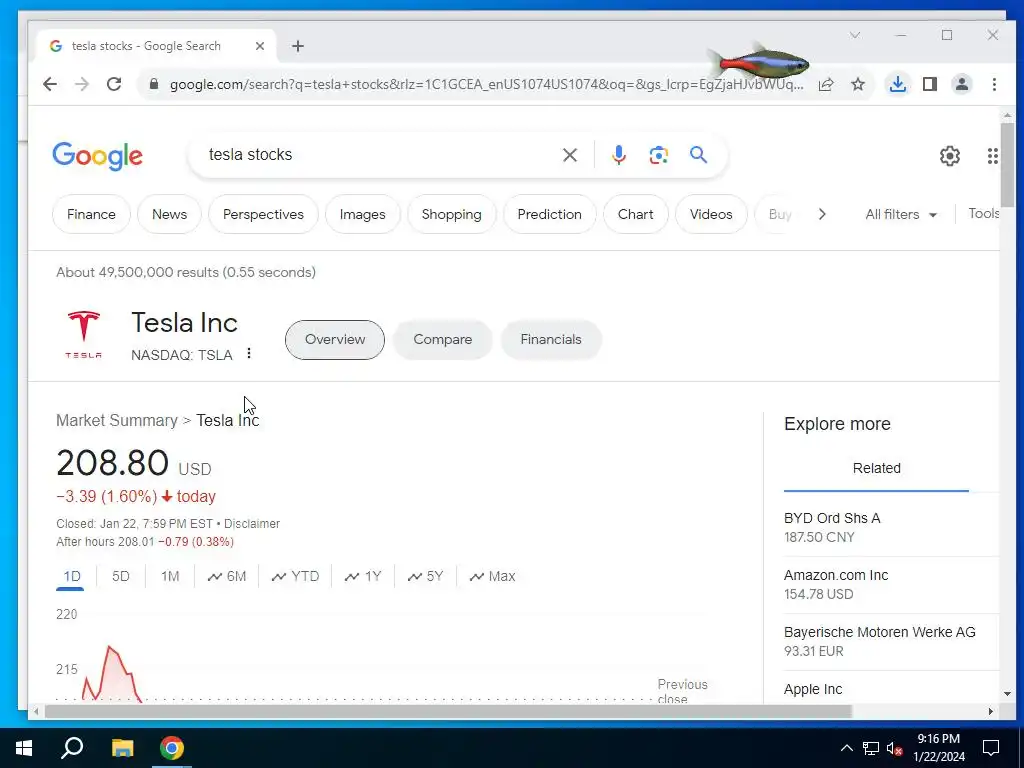Open Chrome downloads icon
Screen dimensions: 1024x768
898,84
